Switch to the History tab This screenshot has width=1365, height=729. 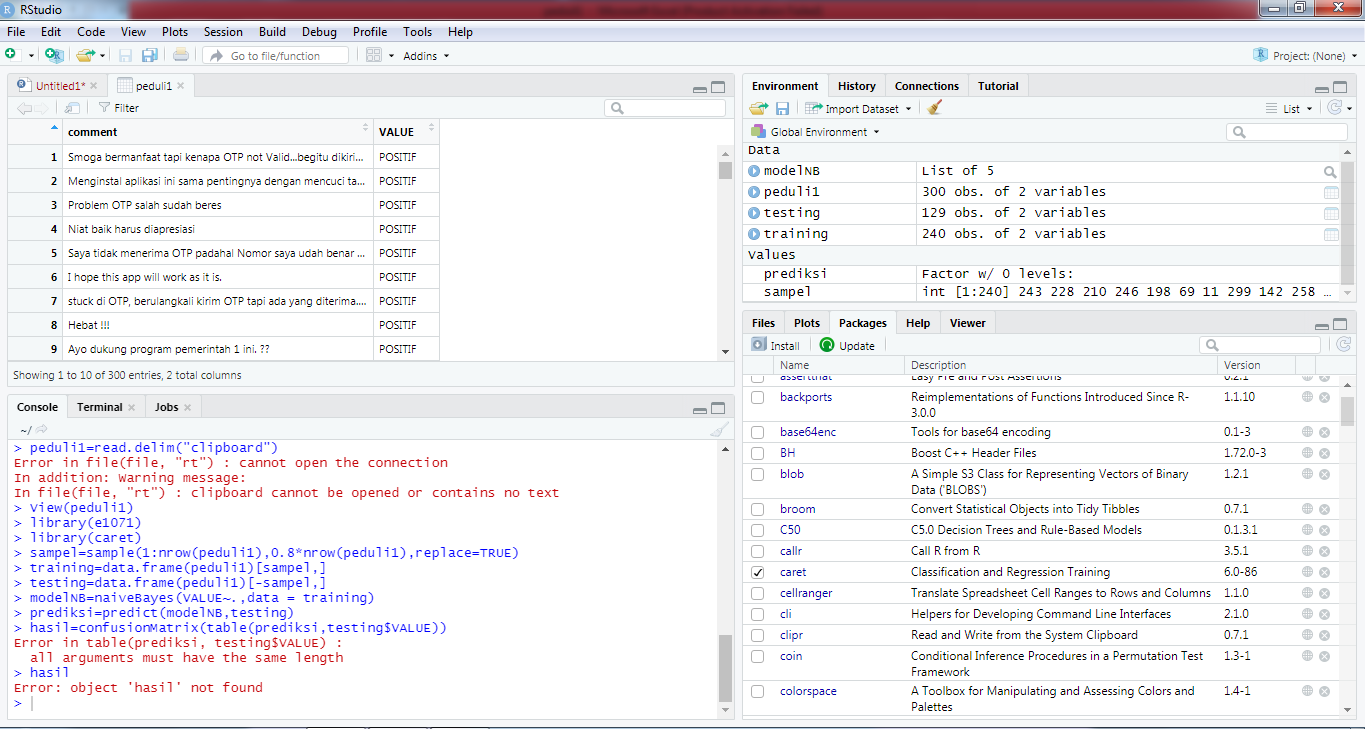click(857, 86)
